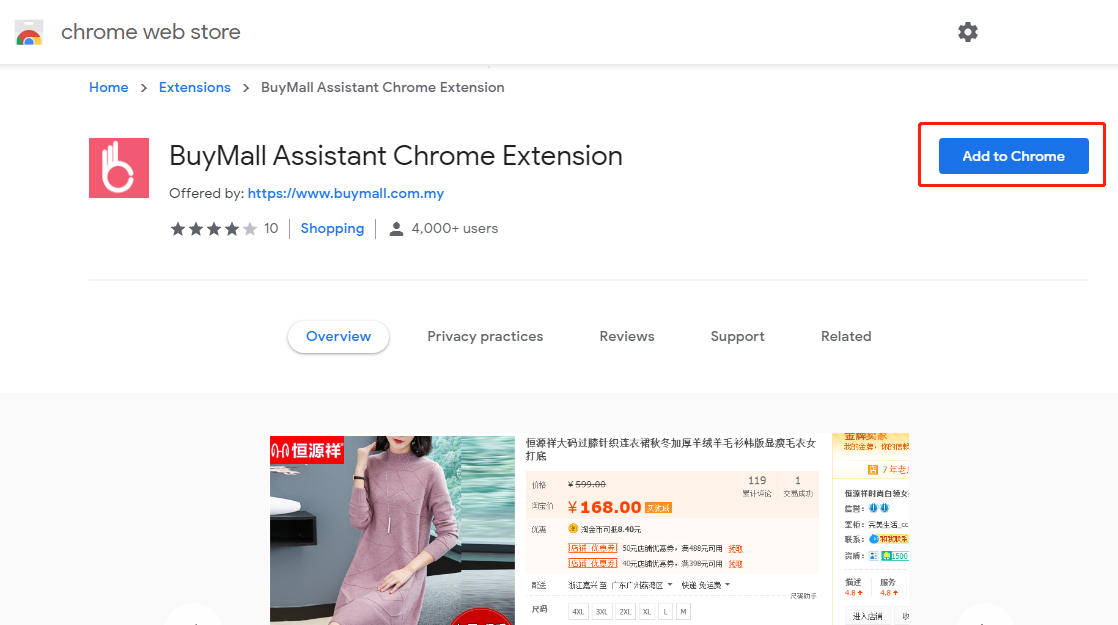
Task: Click the "¥168.00" price in the preview
Action: tap(605, 507)
